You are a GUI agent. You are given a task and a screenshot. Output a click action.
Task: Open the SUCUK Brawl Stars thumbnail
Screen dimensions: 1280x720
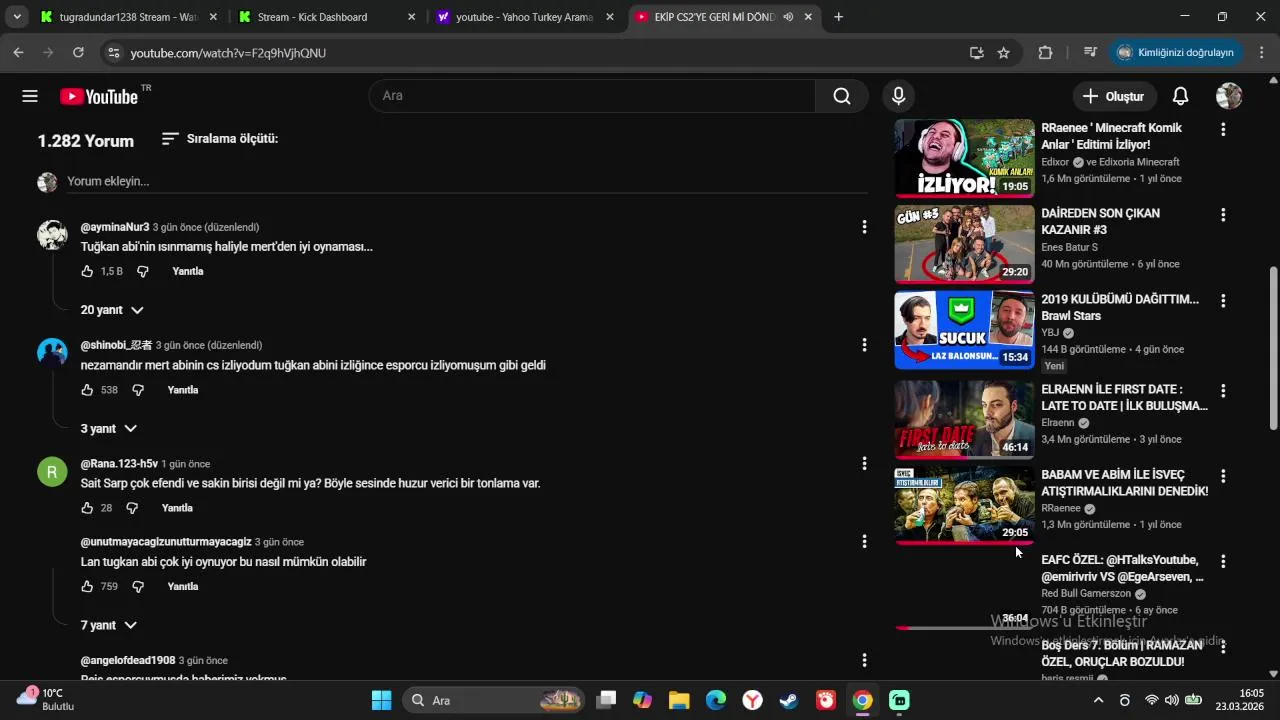[964, 330]
